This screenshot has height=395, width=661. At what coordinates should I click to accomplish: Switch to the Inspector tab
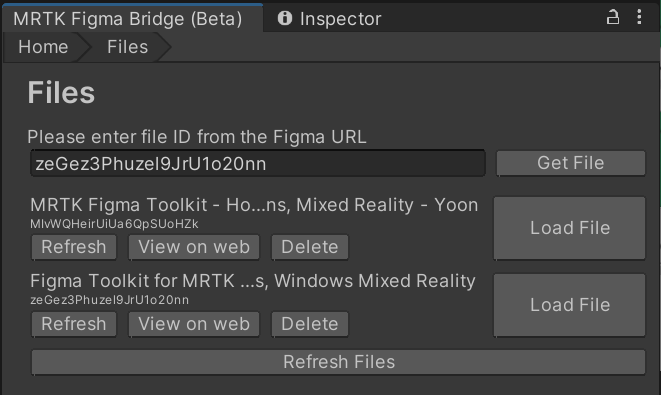click(329, 19)
